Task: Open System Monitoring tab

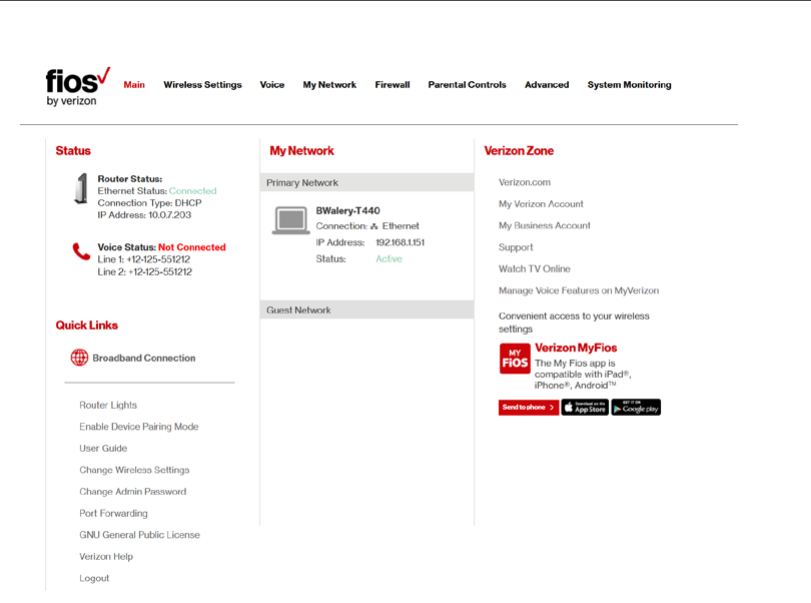Action: [x=629, y=85]
